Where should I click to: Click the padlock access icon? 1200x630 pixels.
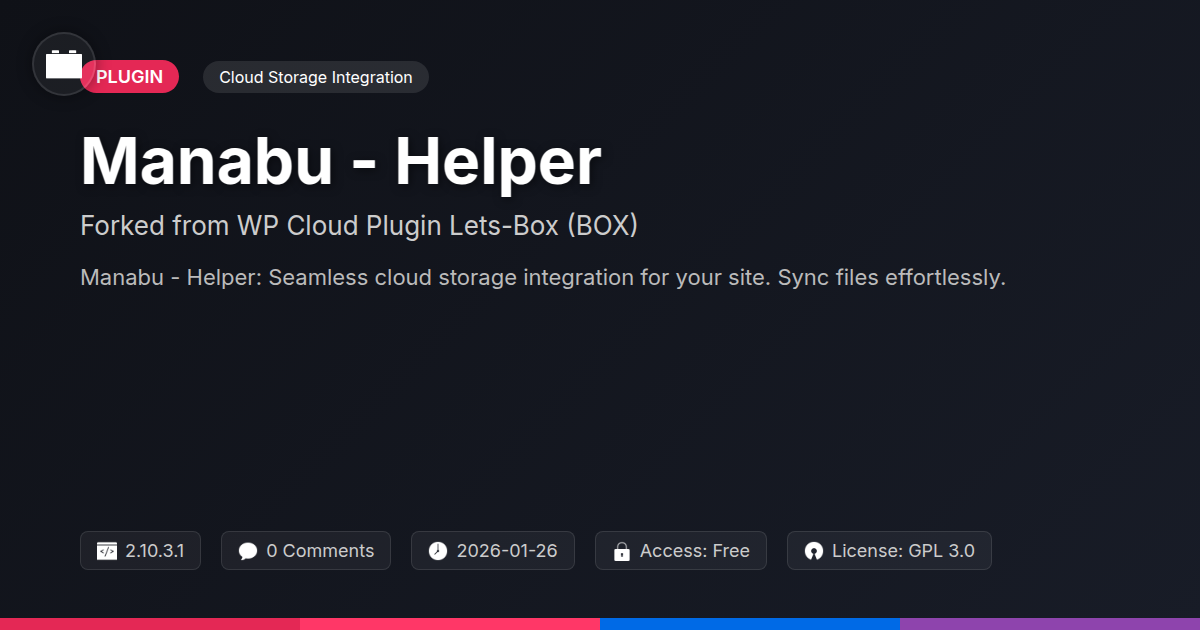622,551
